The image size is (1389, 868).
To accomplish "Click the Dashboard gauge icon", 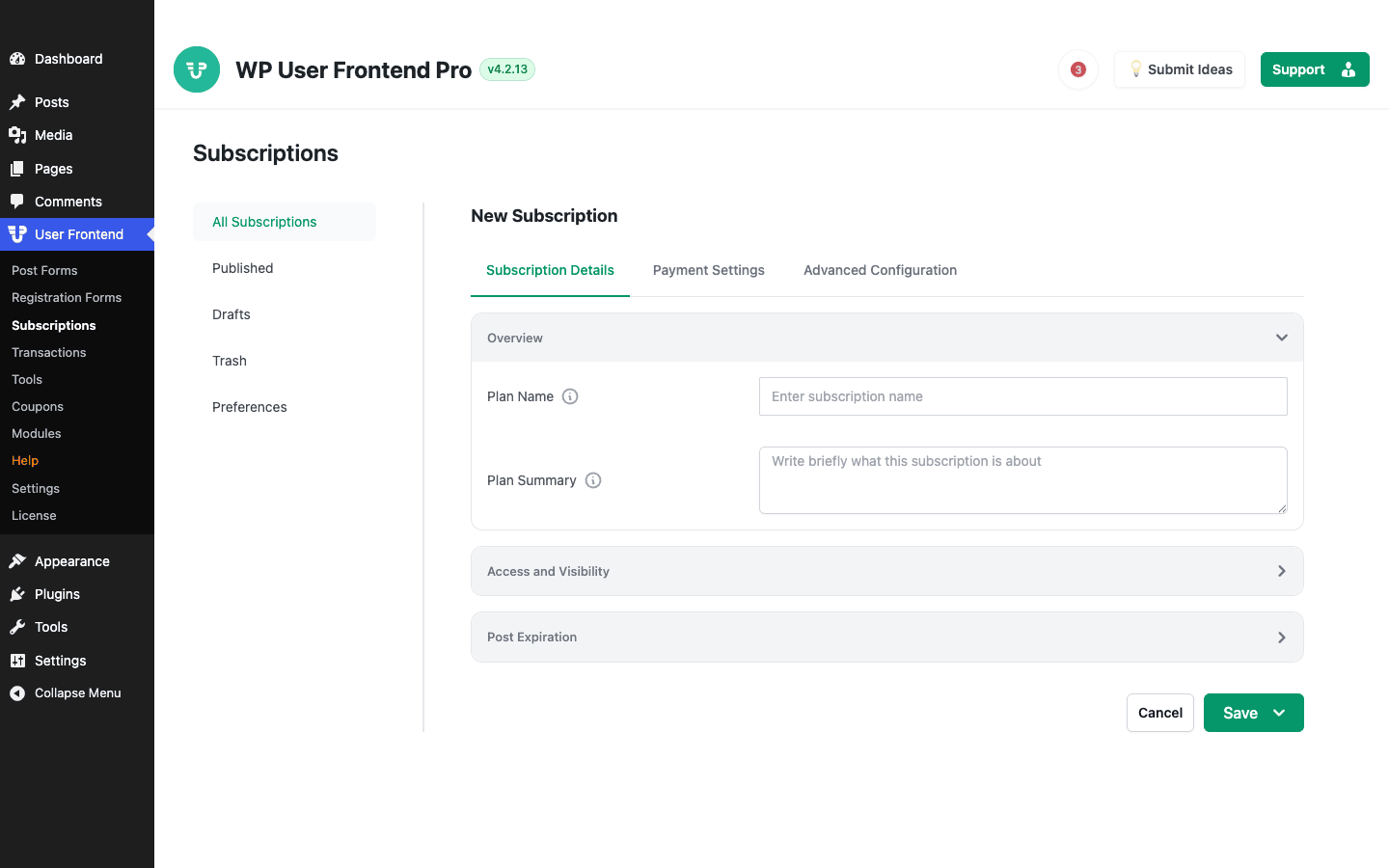I will tap(17, 59).
